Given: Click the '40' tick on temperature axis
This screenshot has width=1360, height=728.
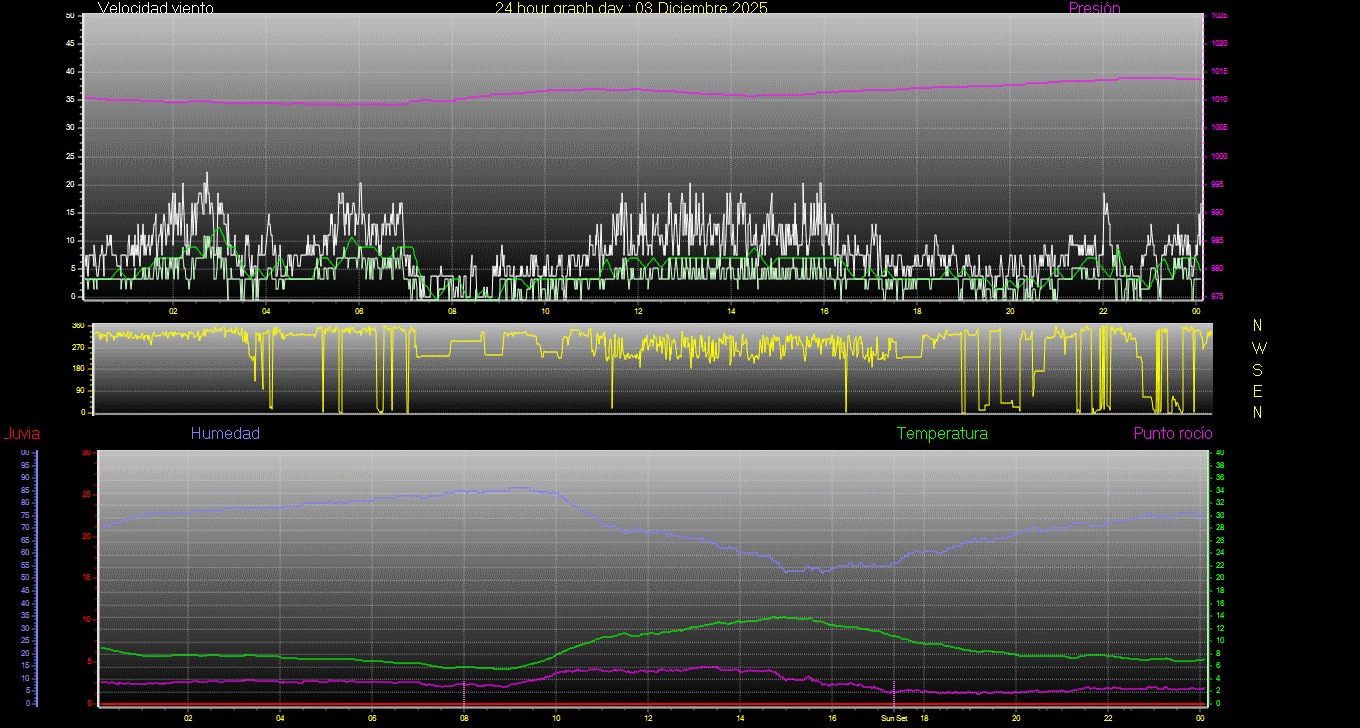Looking at the screenshot, I should point(1219,453).
